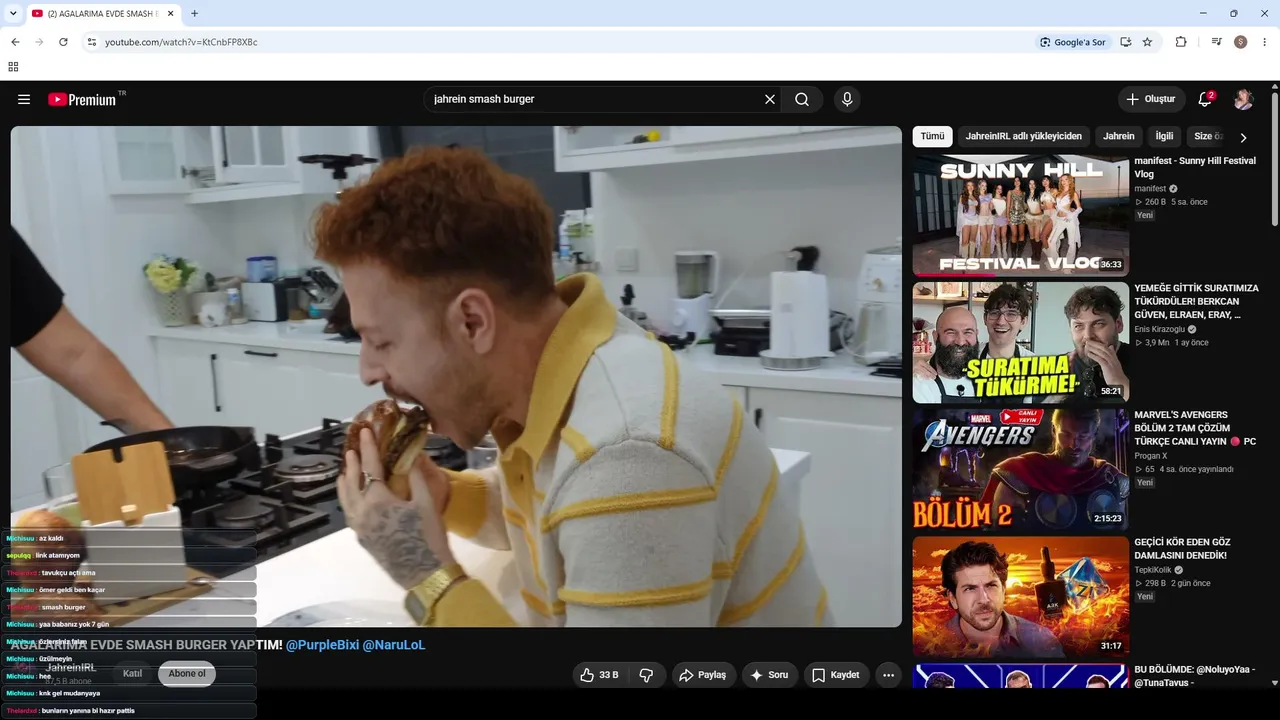Viewport: 1280px width, 720px height.
Task: Open the account avatar menu
Action: click(x=1243, y=99)
